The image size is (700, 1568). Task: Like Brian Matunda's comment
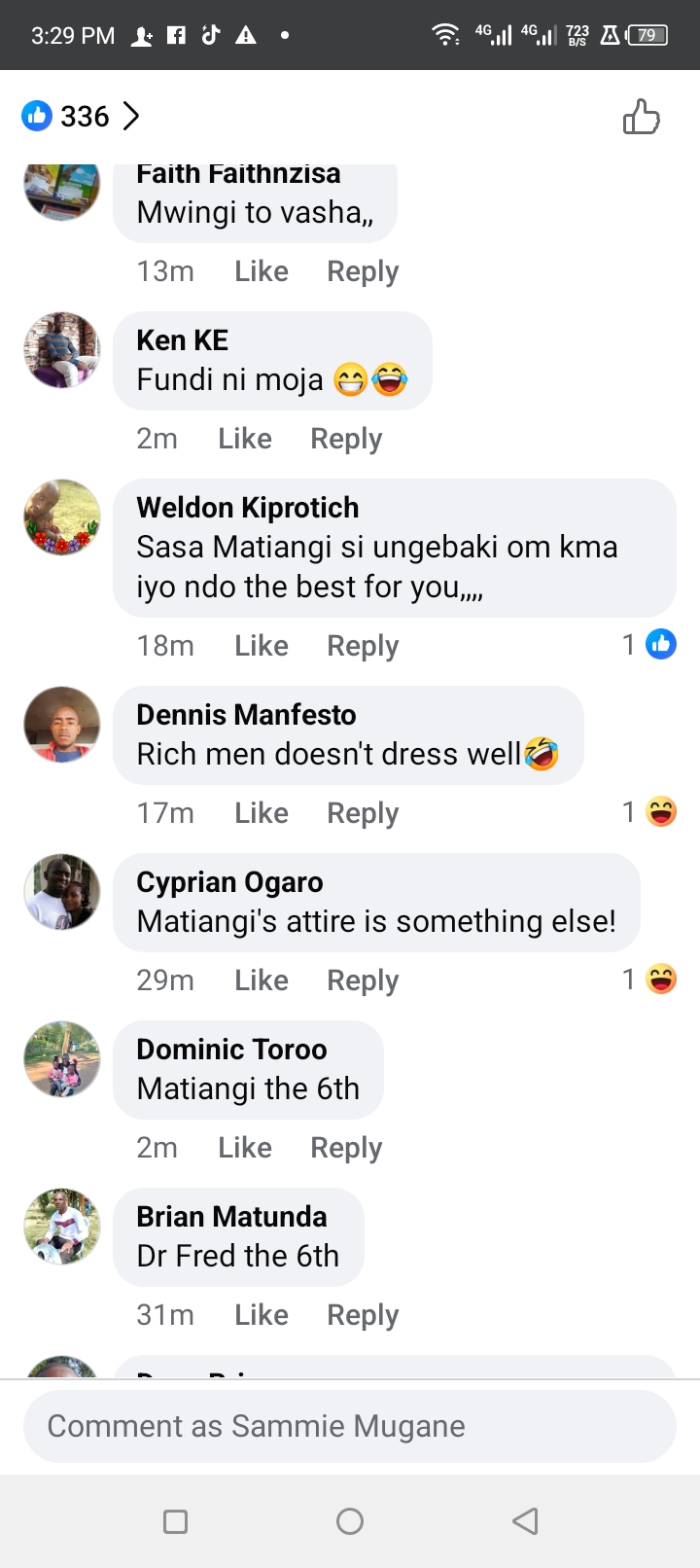pyautogui.click(x=261, y=1315)
